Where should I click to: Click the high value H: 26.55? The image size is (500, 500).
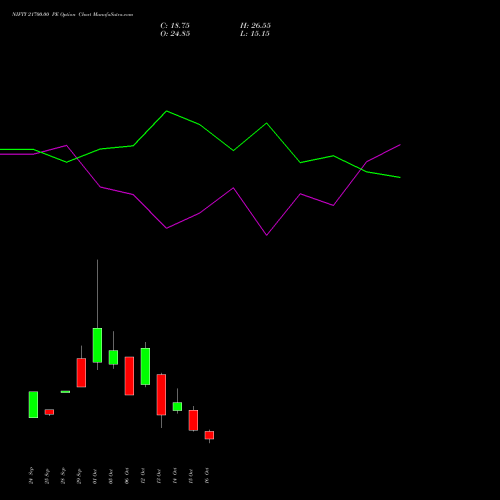[x=255, y=26]
